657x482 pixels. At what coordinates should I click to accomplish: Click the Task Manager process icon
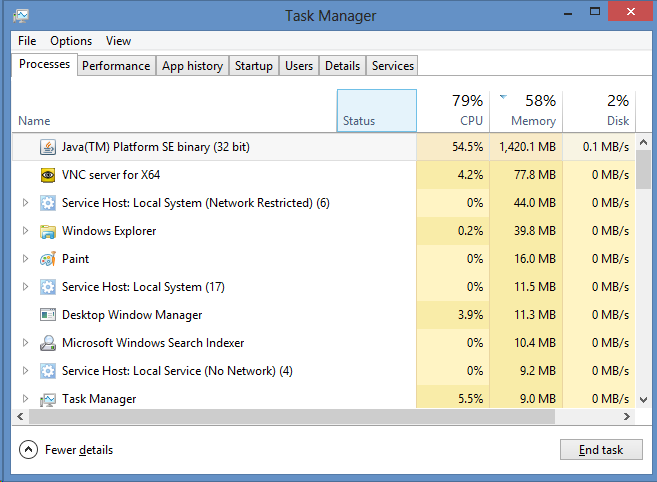click(x=48, y=399)
